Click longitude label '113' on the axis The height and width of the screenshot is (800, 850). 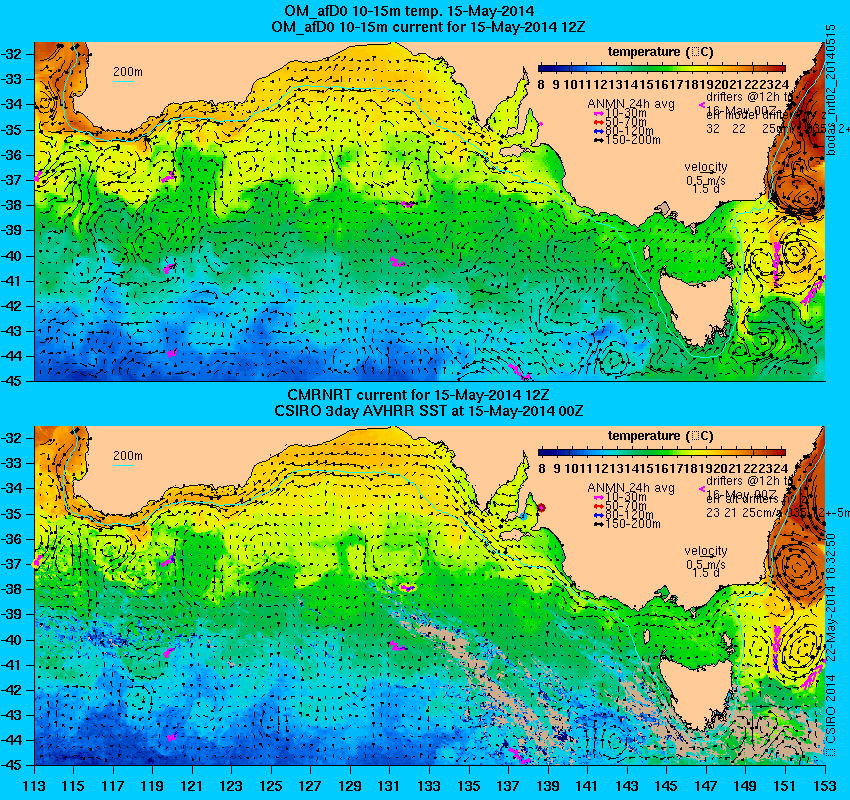pyautogui.click(x=35, y=786)
